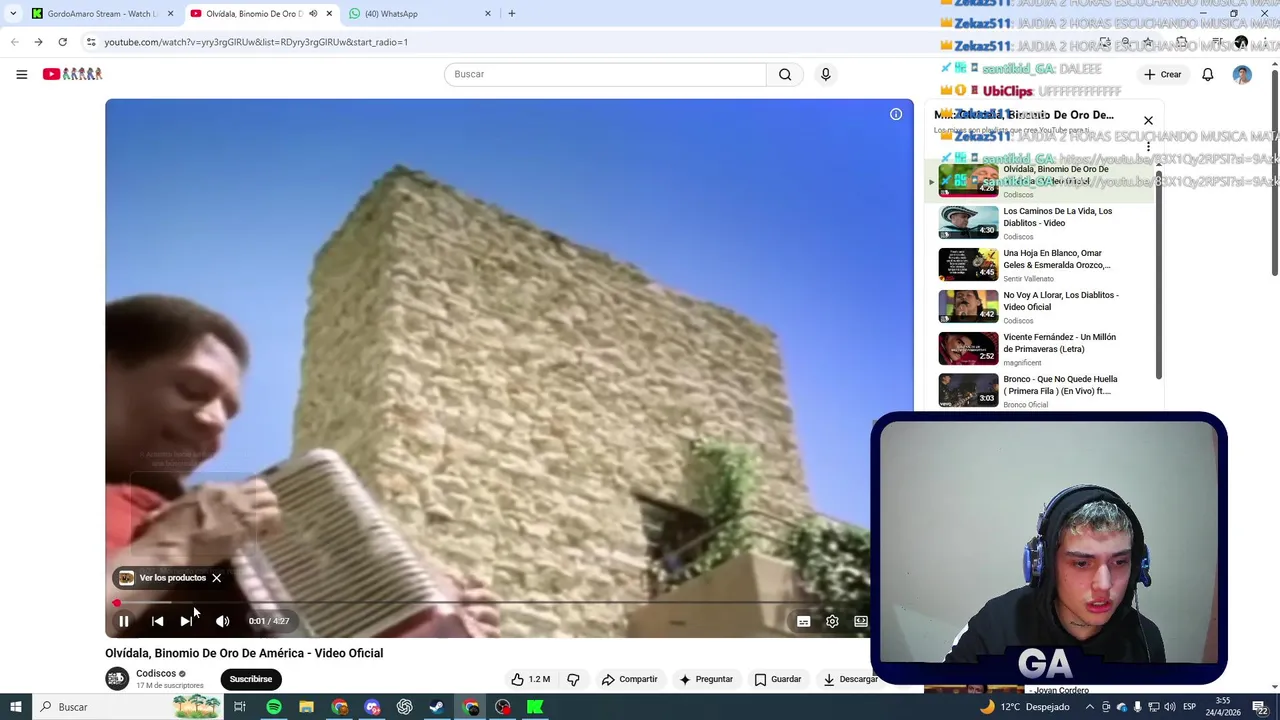The width and height of the screenshot is (1280, 720).
Task: Pause the video with the pause button
Action: pos(124,621)
